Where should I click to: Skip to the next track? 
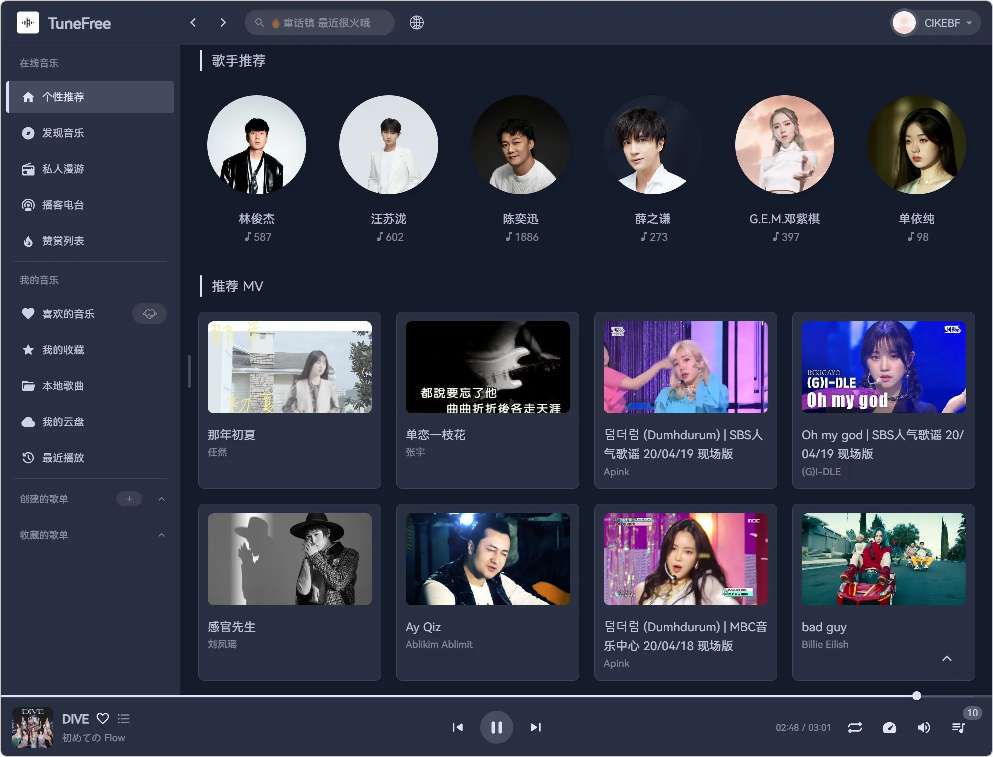(536, 727)
